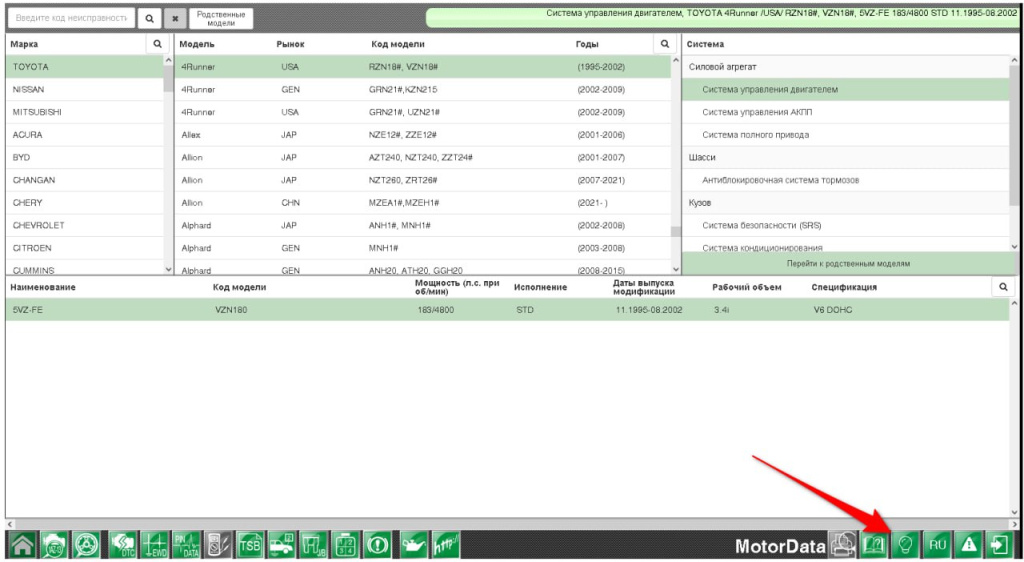The width and height of the screenshot is (1024, 562).
Task: Click the lightbulb tips icon
Action: (x=906, y=546)
